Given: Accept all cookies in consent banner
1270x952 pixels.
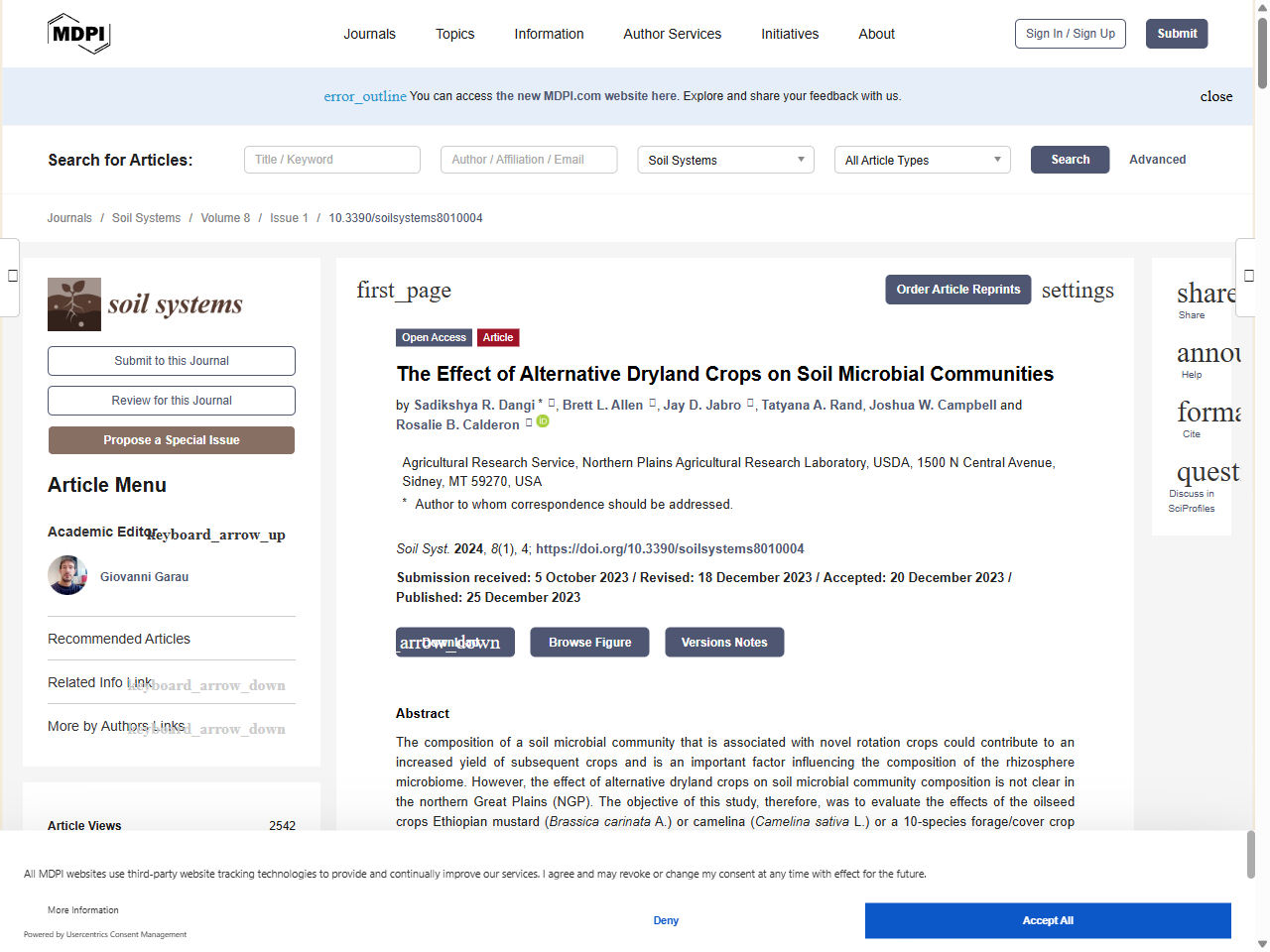Looking at the screenshot, I should tap(1047, 920).
